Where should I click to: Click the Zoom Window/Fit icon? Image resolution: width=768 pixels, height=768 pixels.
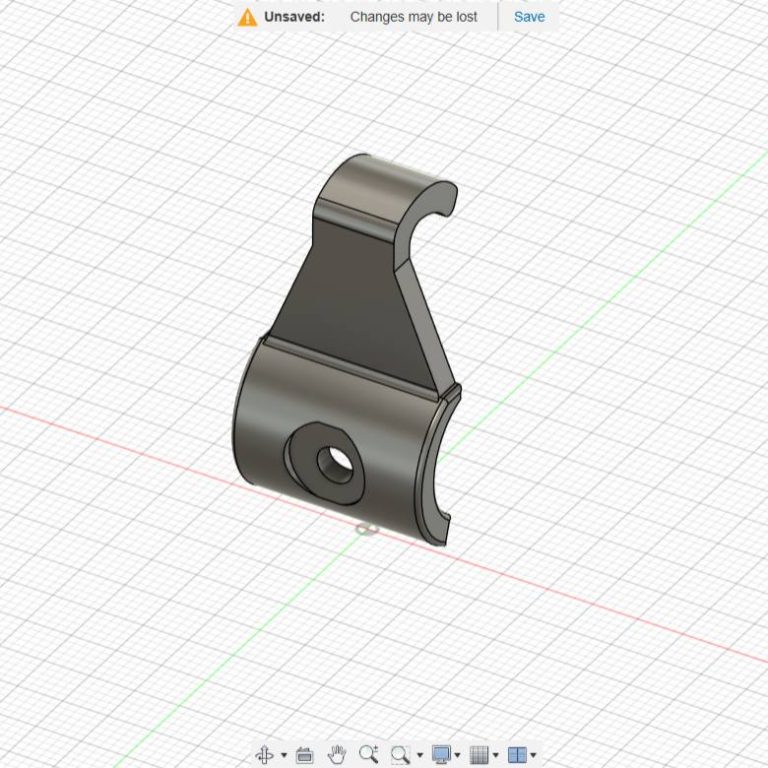tap(400, 755)
